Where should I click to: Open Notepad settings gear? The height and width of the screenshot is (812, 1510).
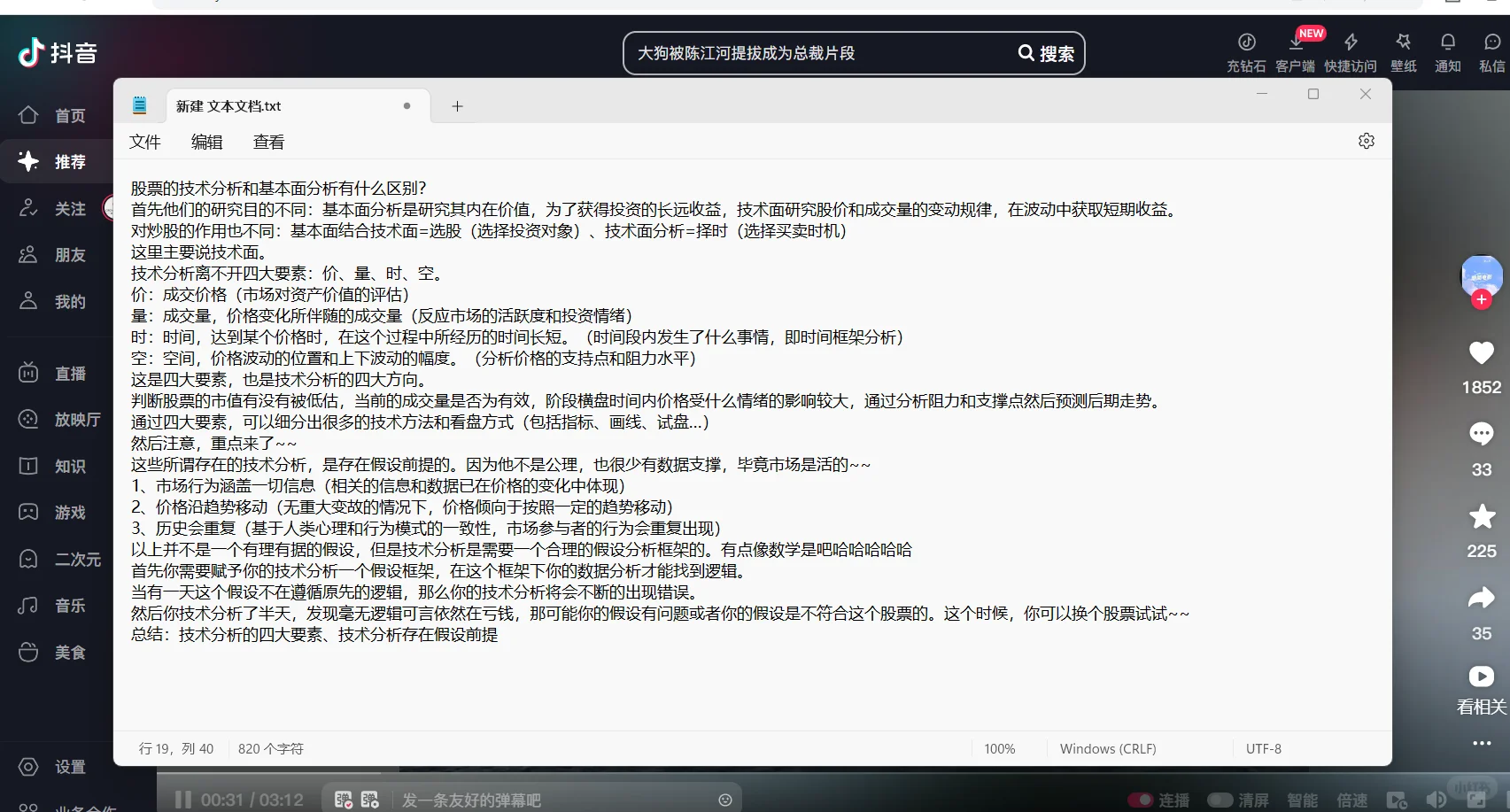[1367, 142]
